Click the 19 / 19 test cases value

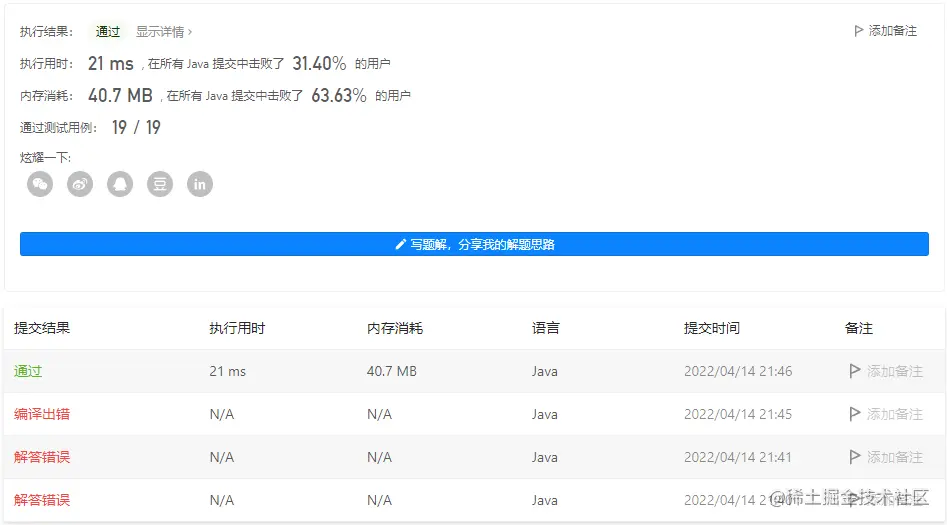coord(136,127)
